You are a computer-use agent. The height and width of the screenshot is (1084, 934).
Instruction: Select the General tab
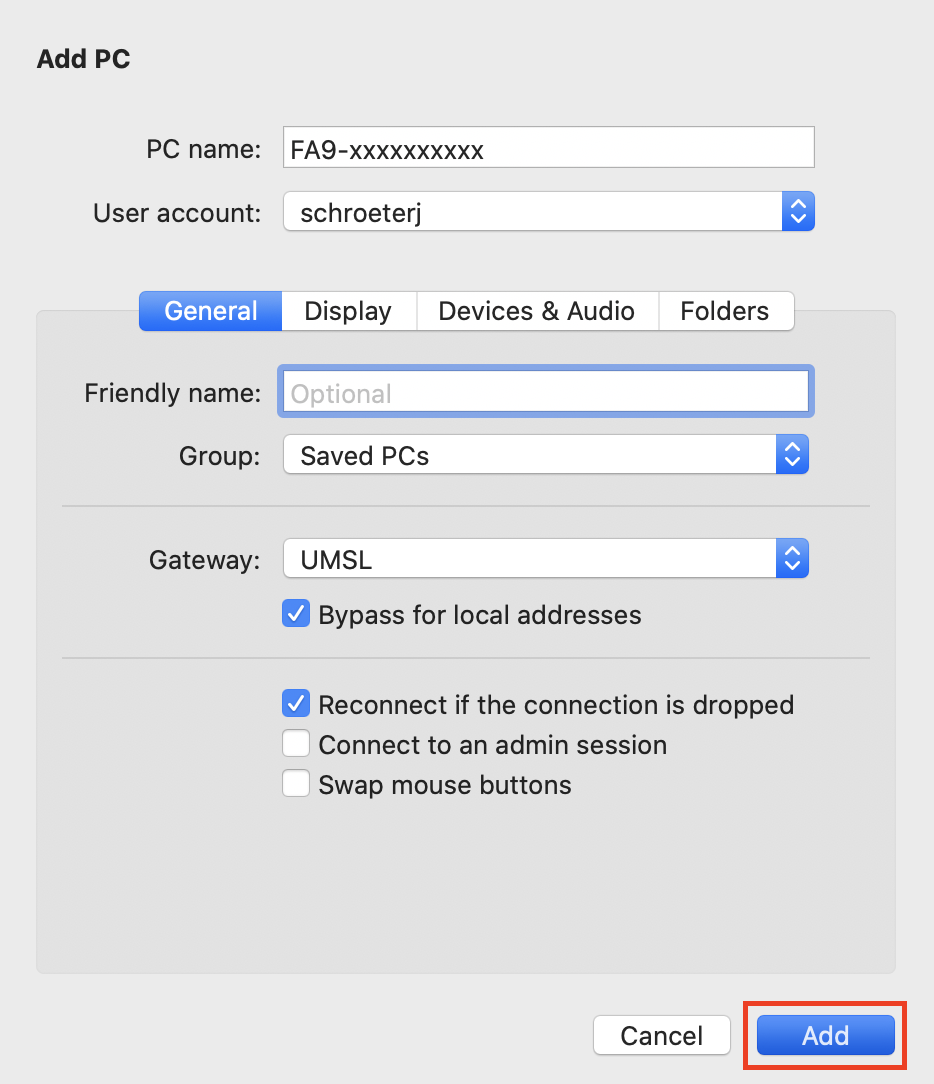coord(209,311)
